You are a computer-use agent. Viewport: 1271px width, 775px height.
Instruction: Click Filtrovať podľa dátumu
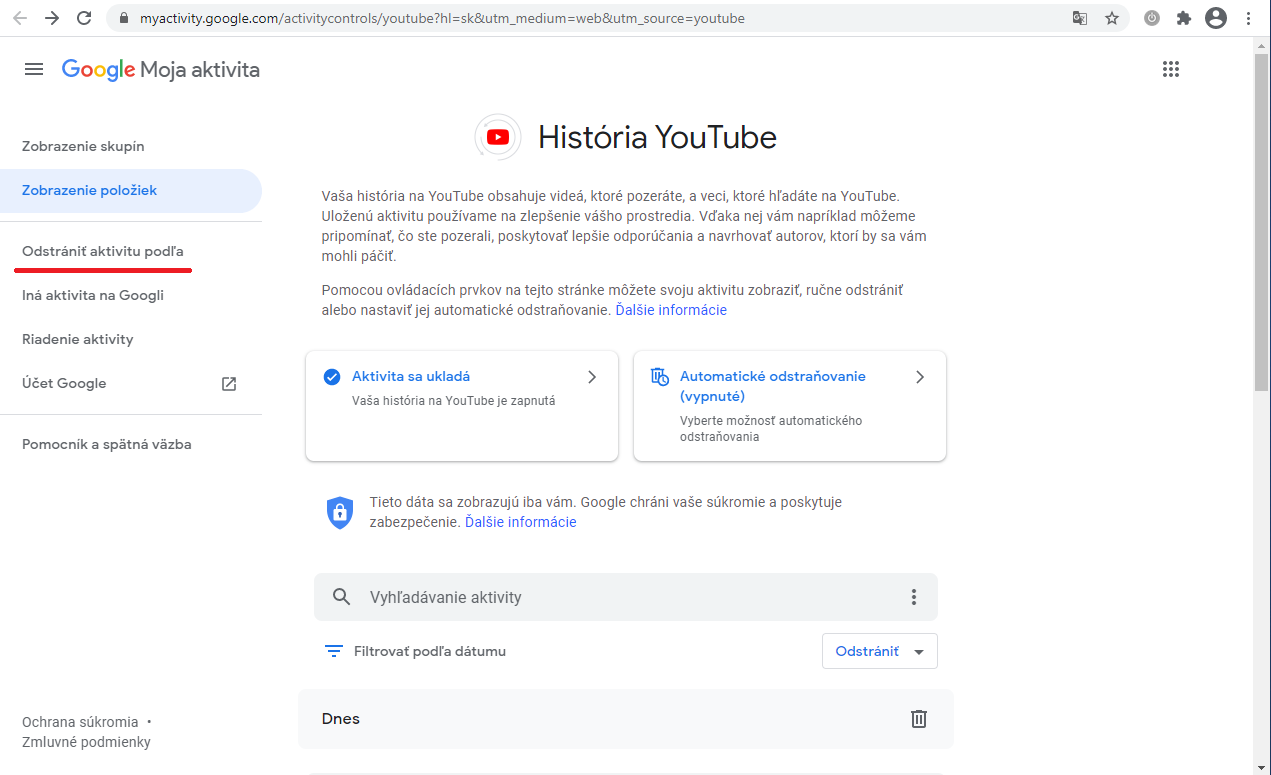point(430,651)
